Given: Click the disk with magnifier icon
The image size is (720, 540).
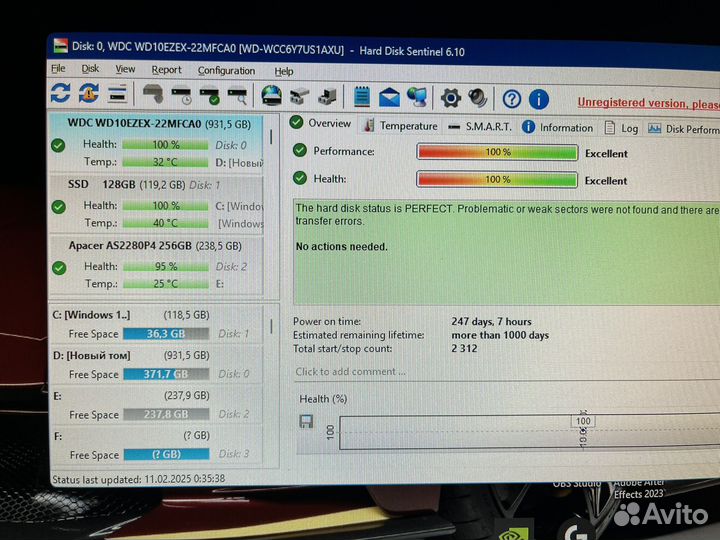Looking at the screenshot, I should click(238, 96).
